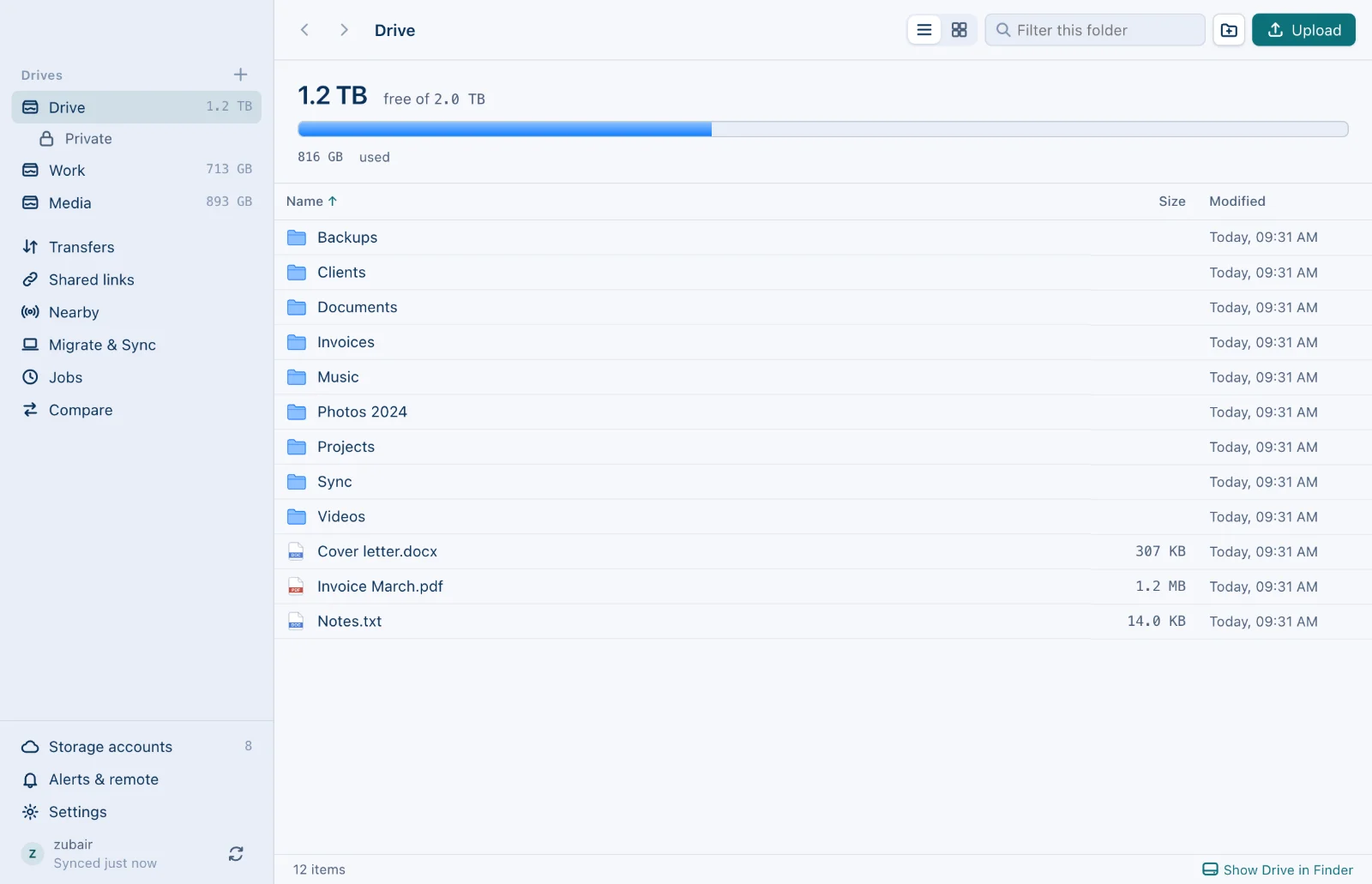This screenshot has width=1372, height=884.
Task: Click the storage usage bar
Action: 822,129
